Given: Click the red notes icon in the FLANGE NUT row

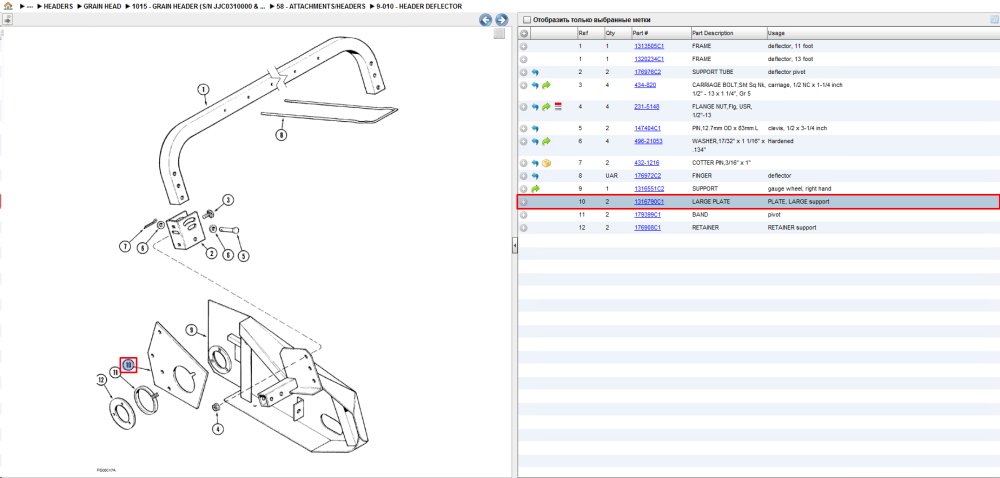Looking at the screenshot, I should click(557, 106).
